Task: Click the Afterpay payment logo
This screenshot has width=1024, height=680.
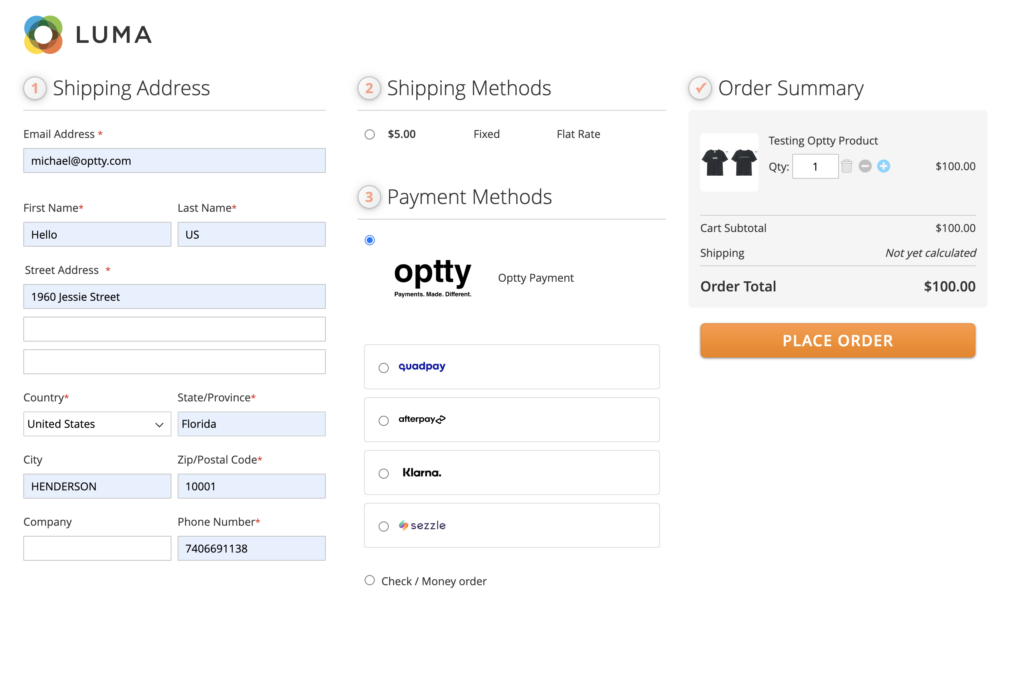Action: point(422,419)
